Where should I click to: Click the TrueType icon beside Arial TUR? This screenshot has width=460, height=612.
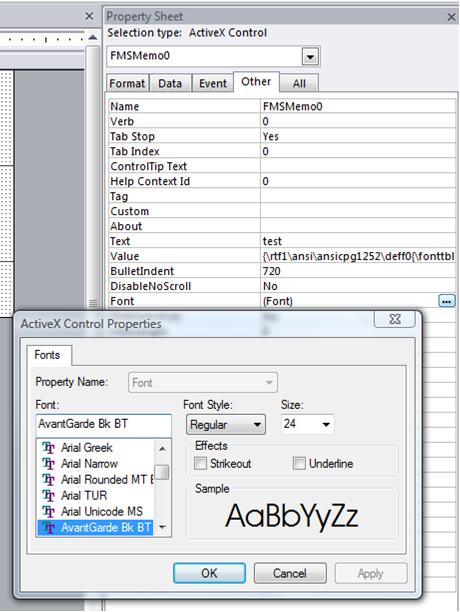pyautogui.click(x=48, y=495)
